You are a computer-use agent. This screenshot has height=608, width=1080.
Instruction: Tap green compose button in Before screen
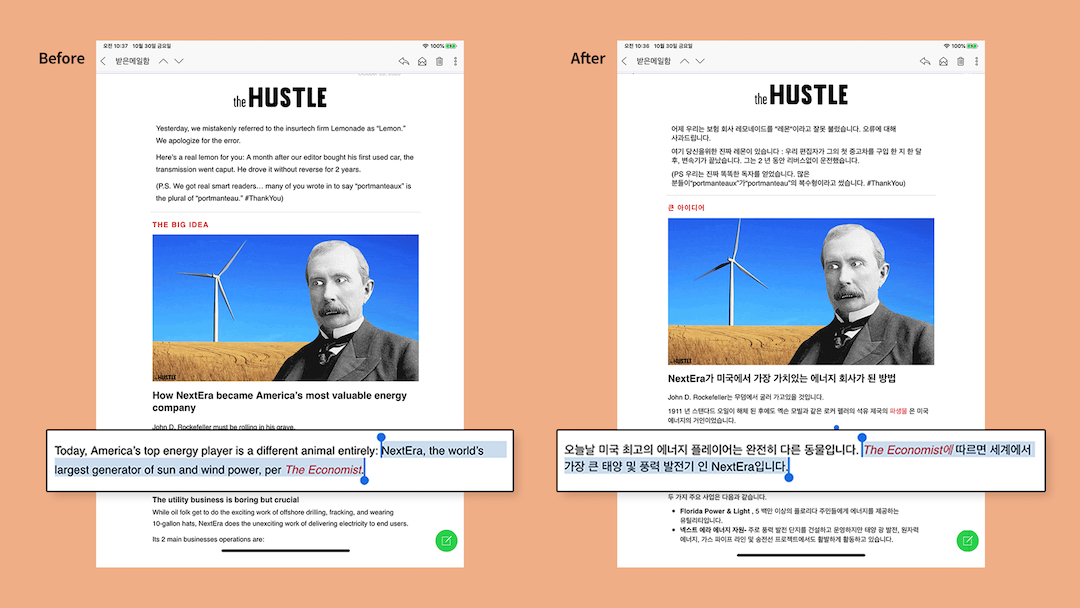coord(446,541)
